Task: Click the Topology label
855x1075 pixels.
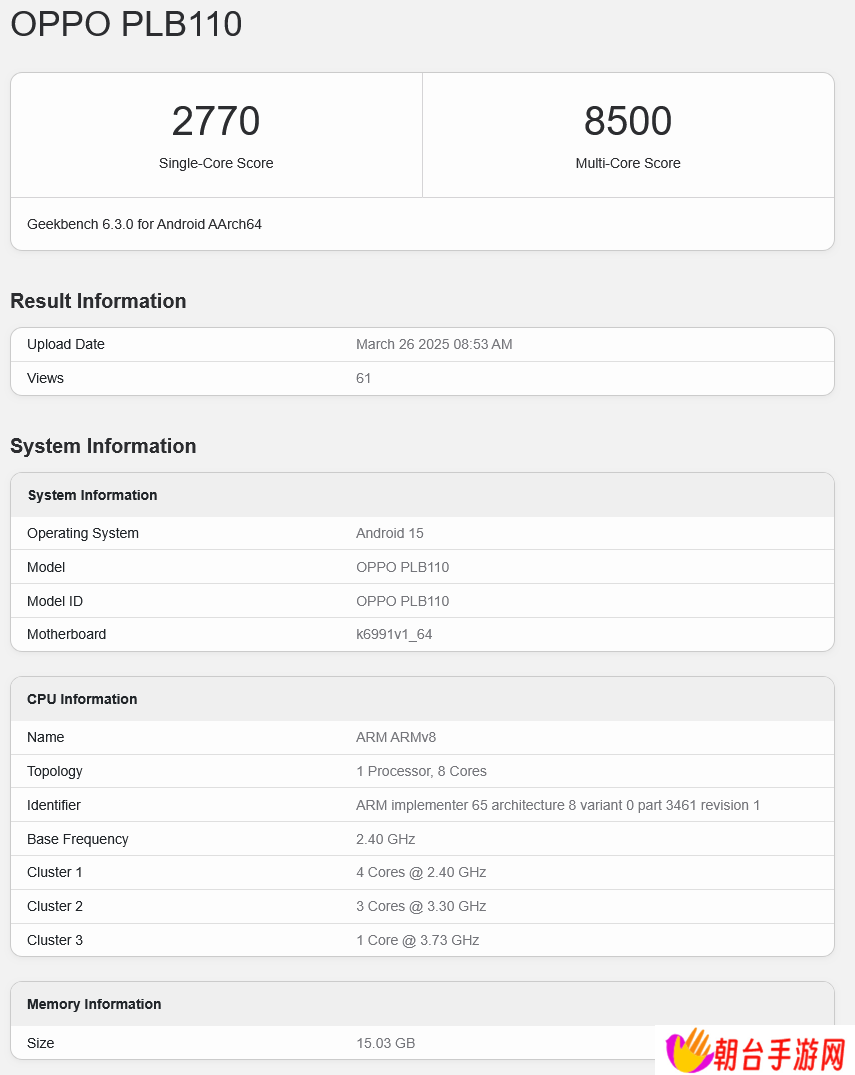Action: point(55,771)
